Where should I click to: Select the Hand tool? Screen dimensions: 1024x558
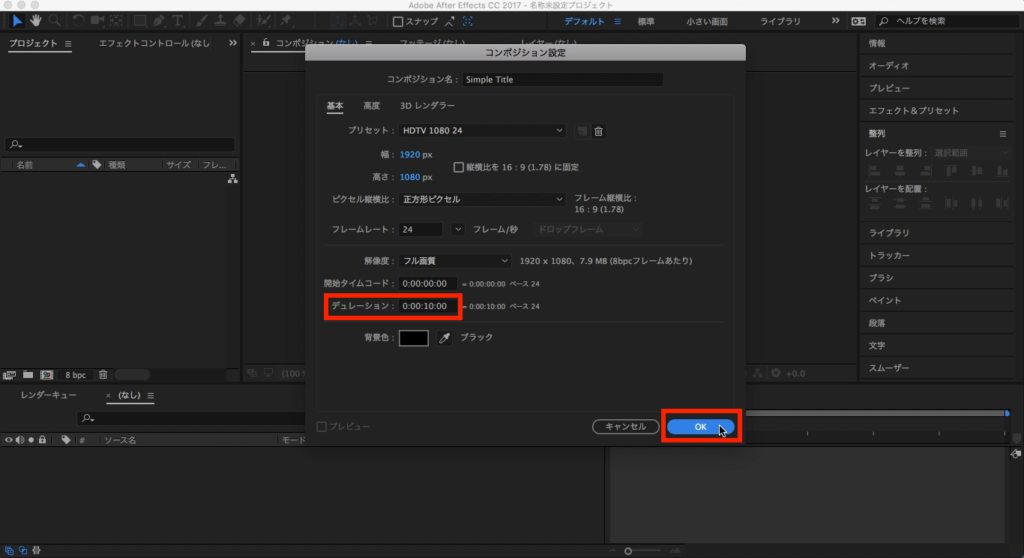(35, 21)
